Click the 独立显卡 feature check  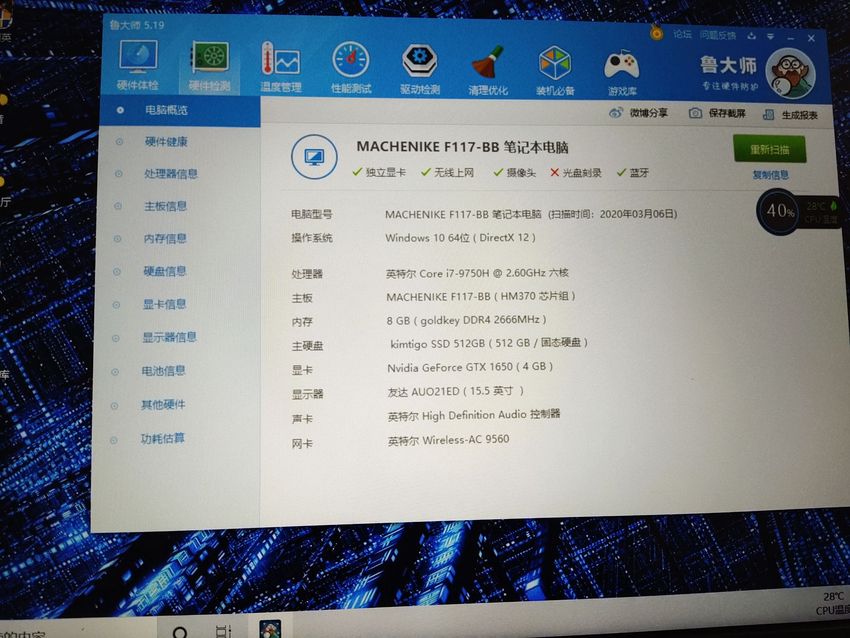(x=379, y=172)
